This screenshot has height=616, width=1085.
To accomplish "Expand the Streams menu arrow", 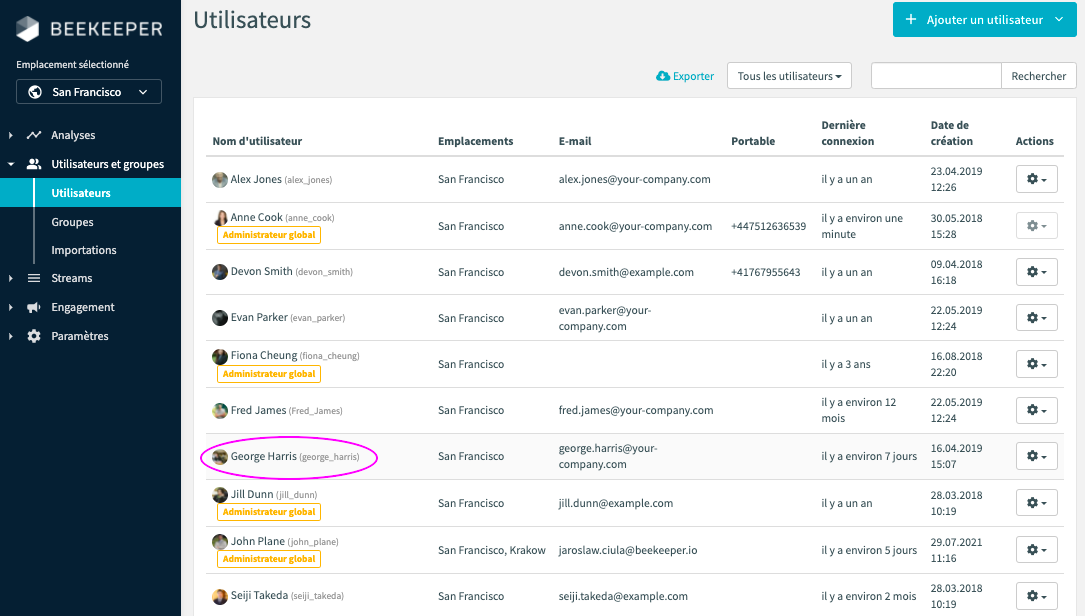I will click(10, 278).
